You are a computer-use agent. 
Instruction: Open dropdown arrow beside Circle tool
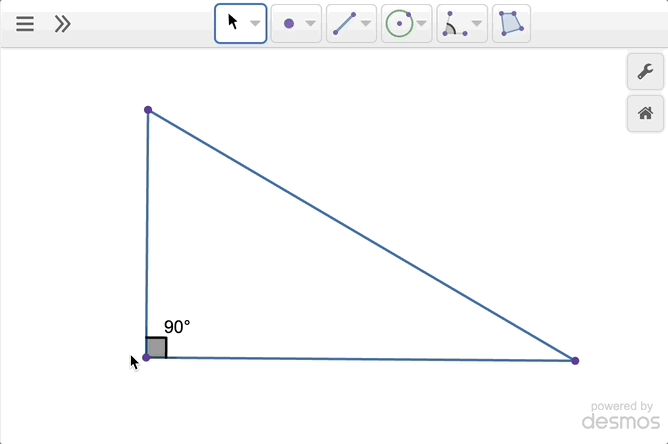click(x=421, y=24)
